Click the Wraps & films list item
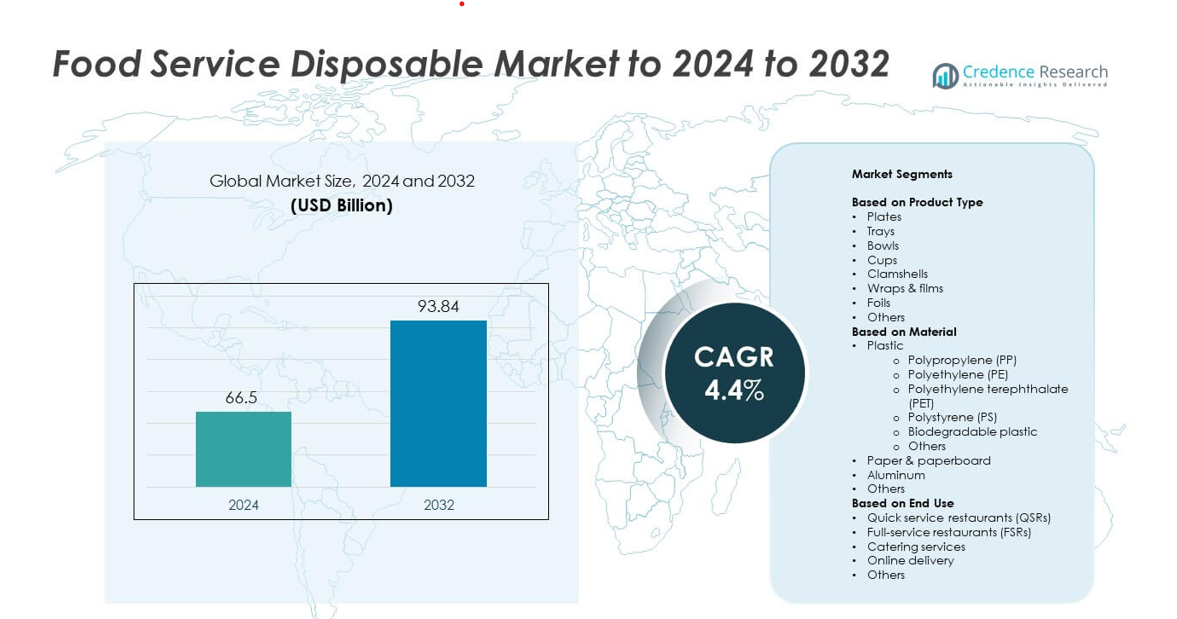Screen dimensions: 1177x619 click(905, 289)
